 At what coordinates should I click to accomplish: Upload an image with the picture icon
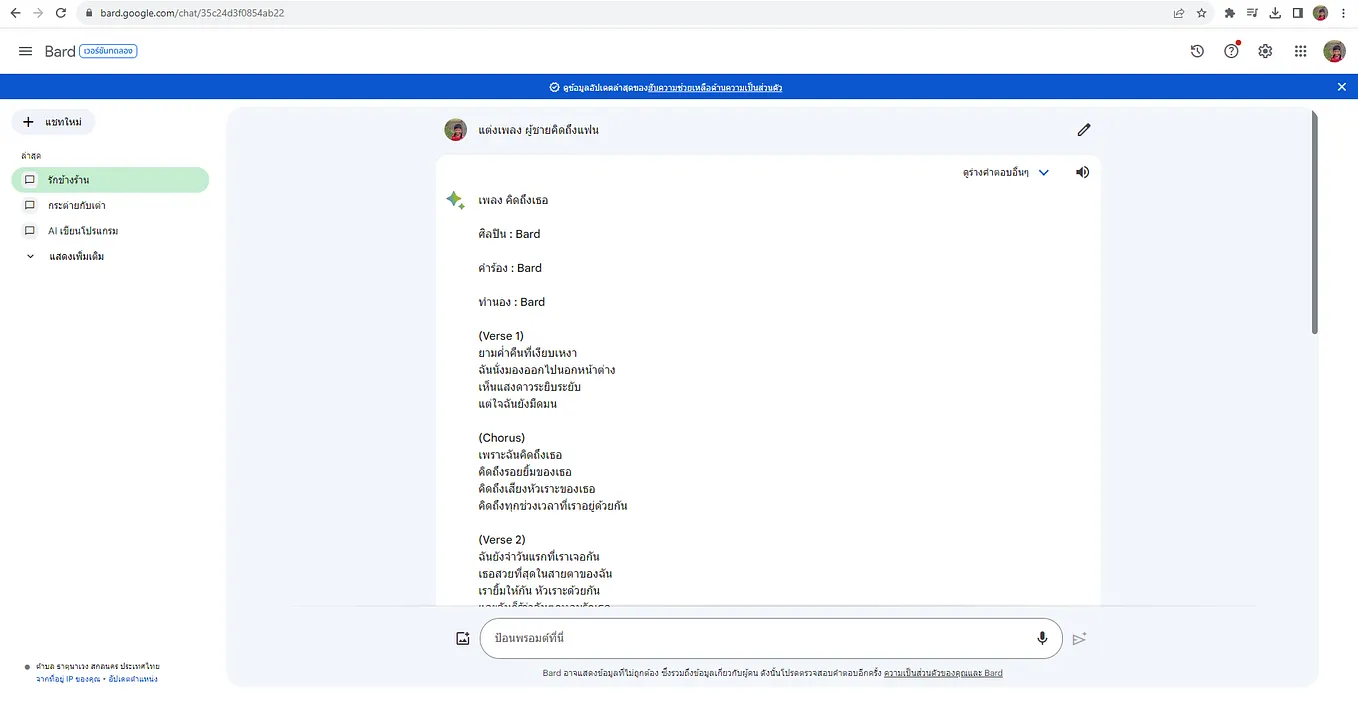coord(462,637)
